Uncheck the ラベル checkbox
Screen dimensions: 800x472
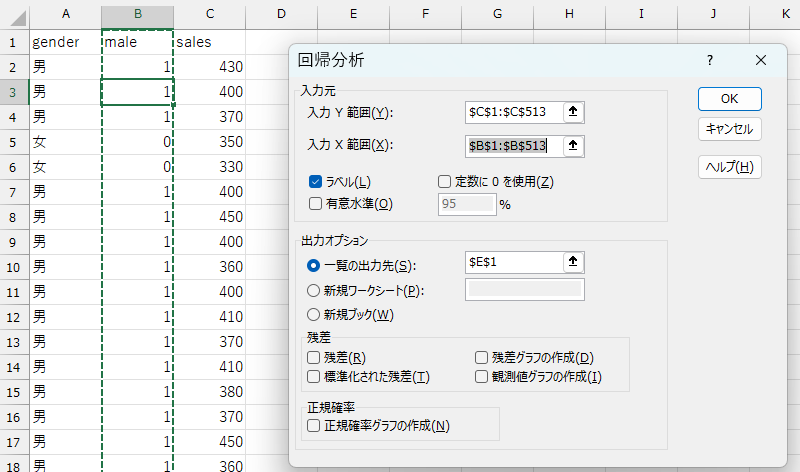tap(316, 182)
